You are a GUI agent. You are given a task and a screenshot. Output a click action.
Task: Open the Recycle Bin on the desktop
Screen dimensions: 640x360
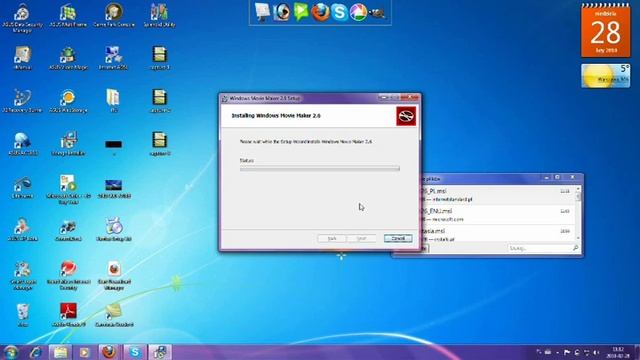(23, 314)
